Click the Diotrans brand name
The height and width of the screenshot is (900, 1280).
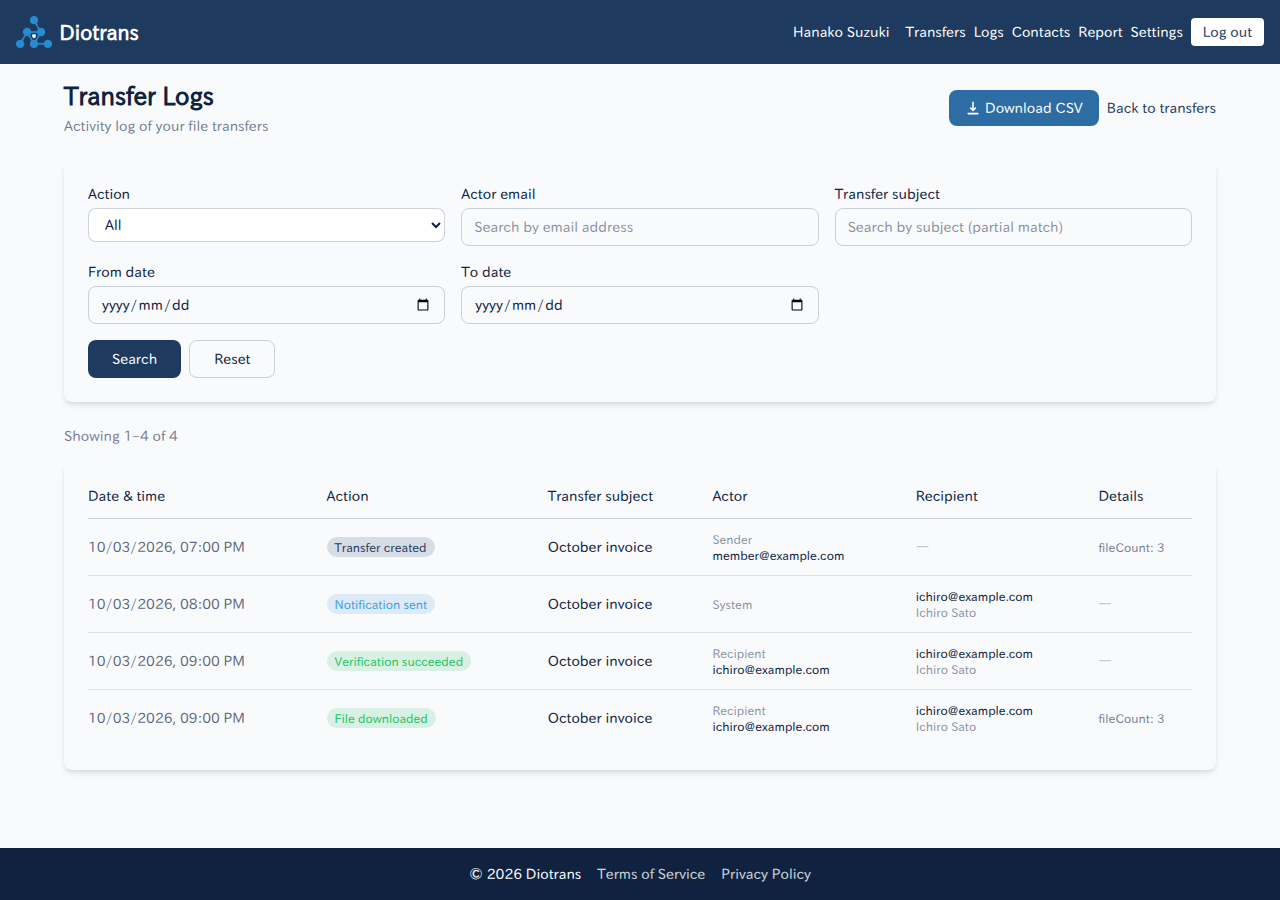tap(99, 32)
